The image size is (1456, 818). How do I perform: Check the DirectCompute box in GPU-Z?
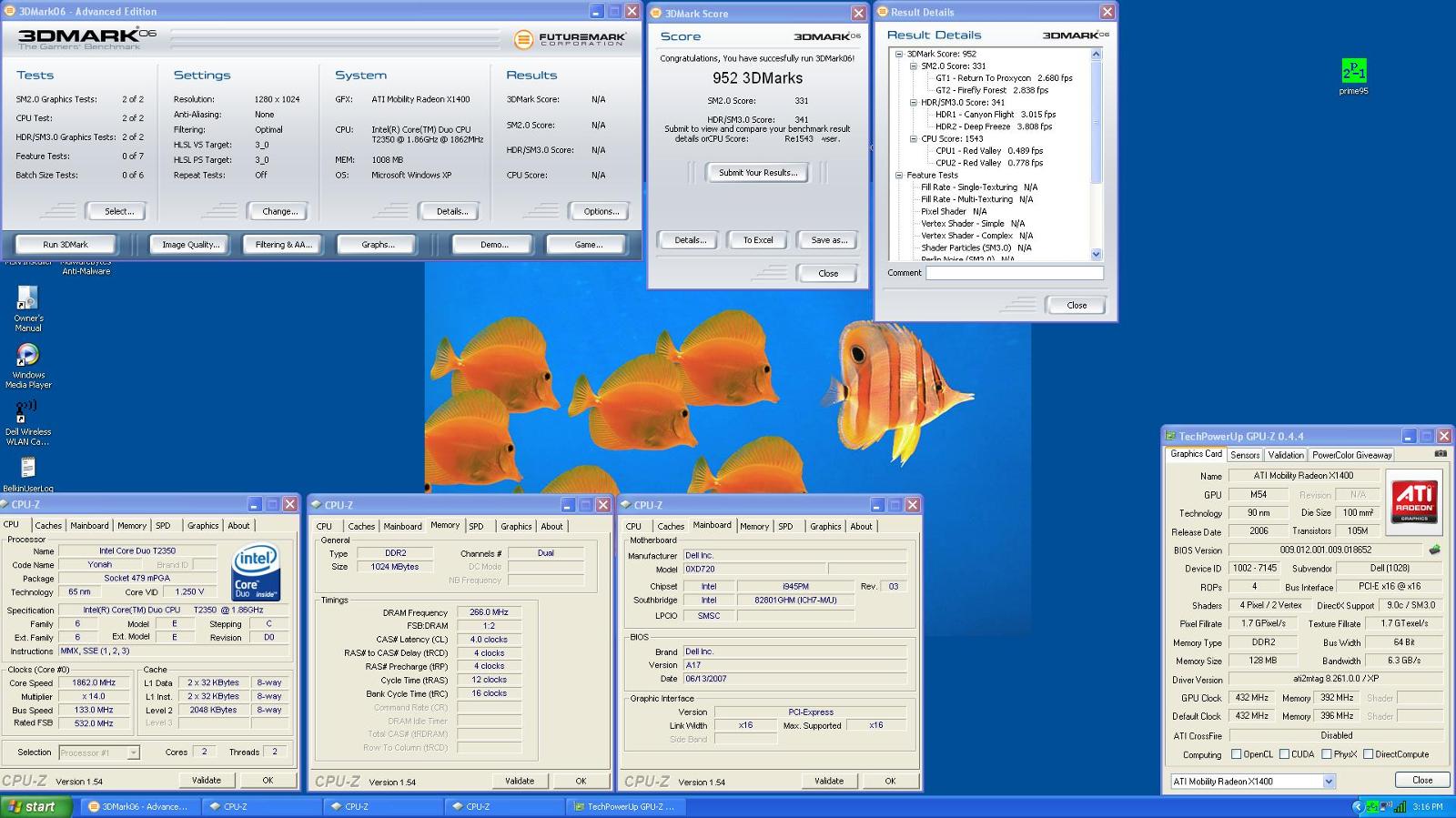pos(1368,754)
